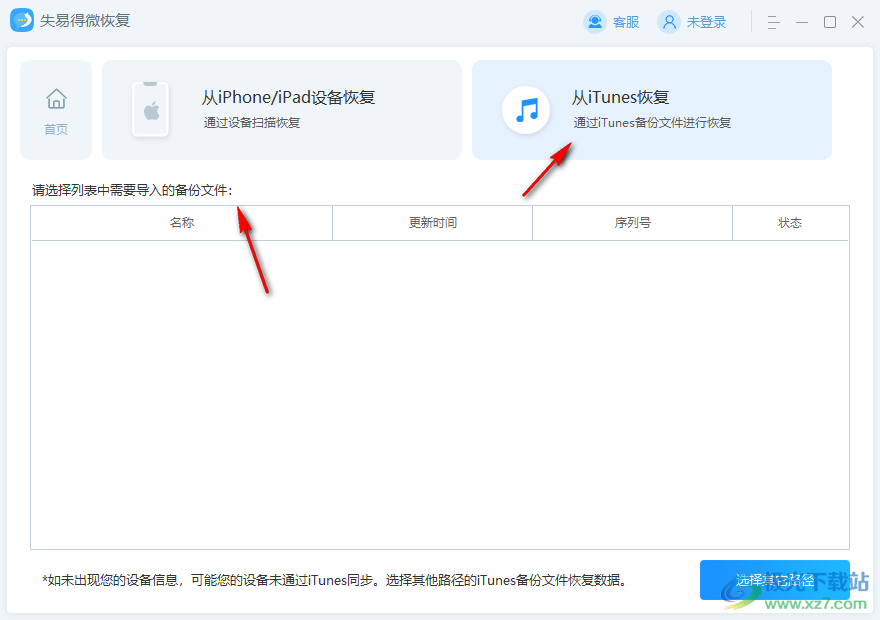The image size is (880, 620).
Task: Click 失易得微恢复 title text
Action: click(x=85, y=21)
